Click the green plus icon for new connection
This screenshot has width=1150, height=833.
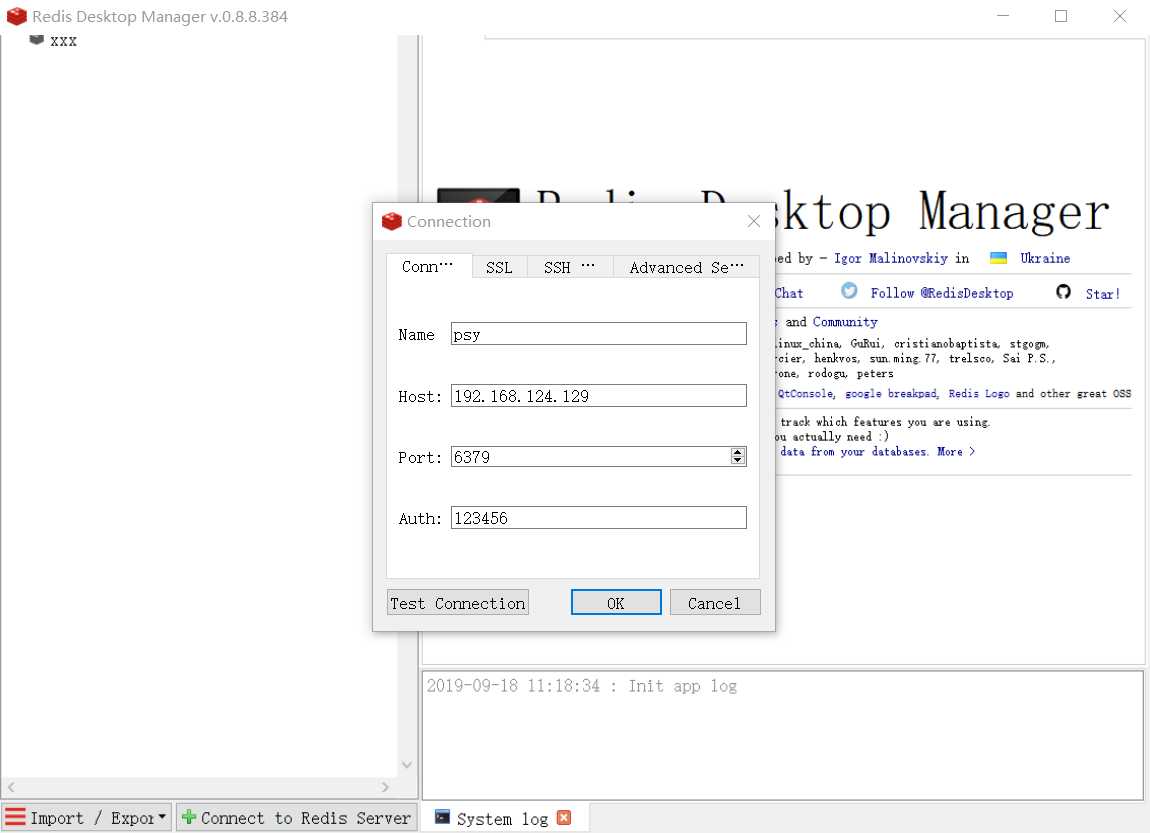point(188,817)
